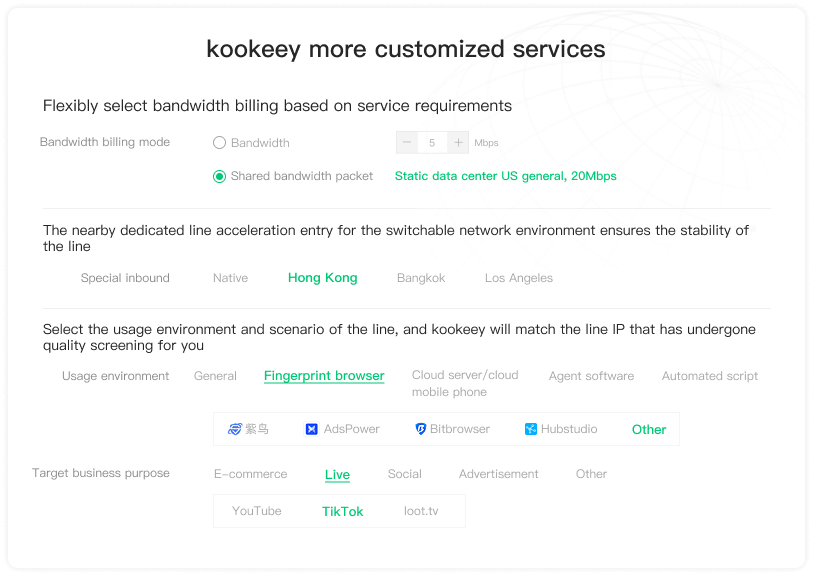Choose the Bitbrowser shield icon
813x576 pixels.
pyautogui.click(x=421, y=429)
